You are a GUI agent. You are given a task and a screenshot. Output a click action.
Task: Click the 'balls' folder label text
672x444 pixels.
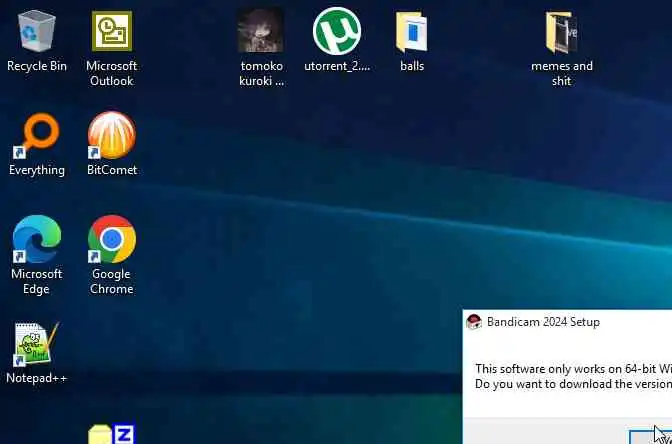click(x=412, y=66)
